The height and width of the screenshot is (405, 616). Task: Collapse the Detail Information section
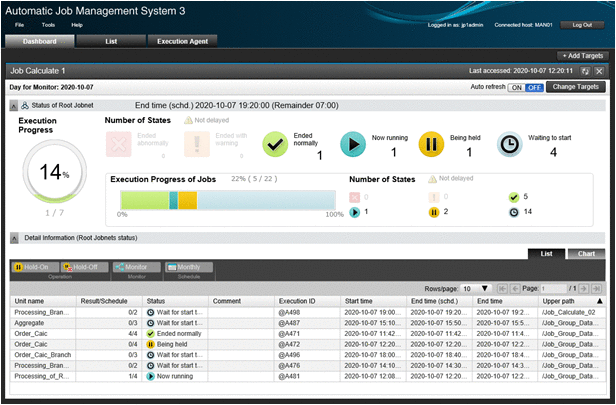pos(14,238)
